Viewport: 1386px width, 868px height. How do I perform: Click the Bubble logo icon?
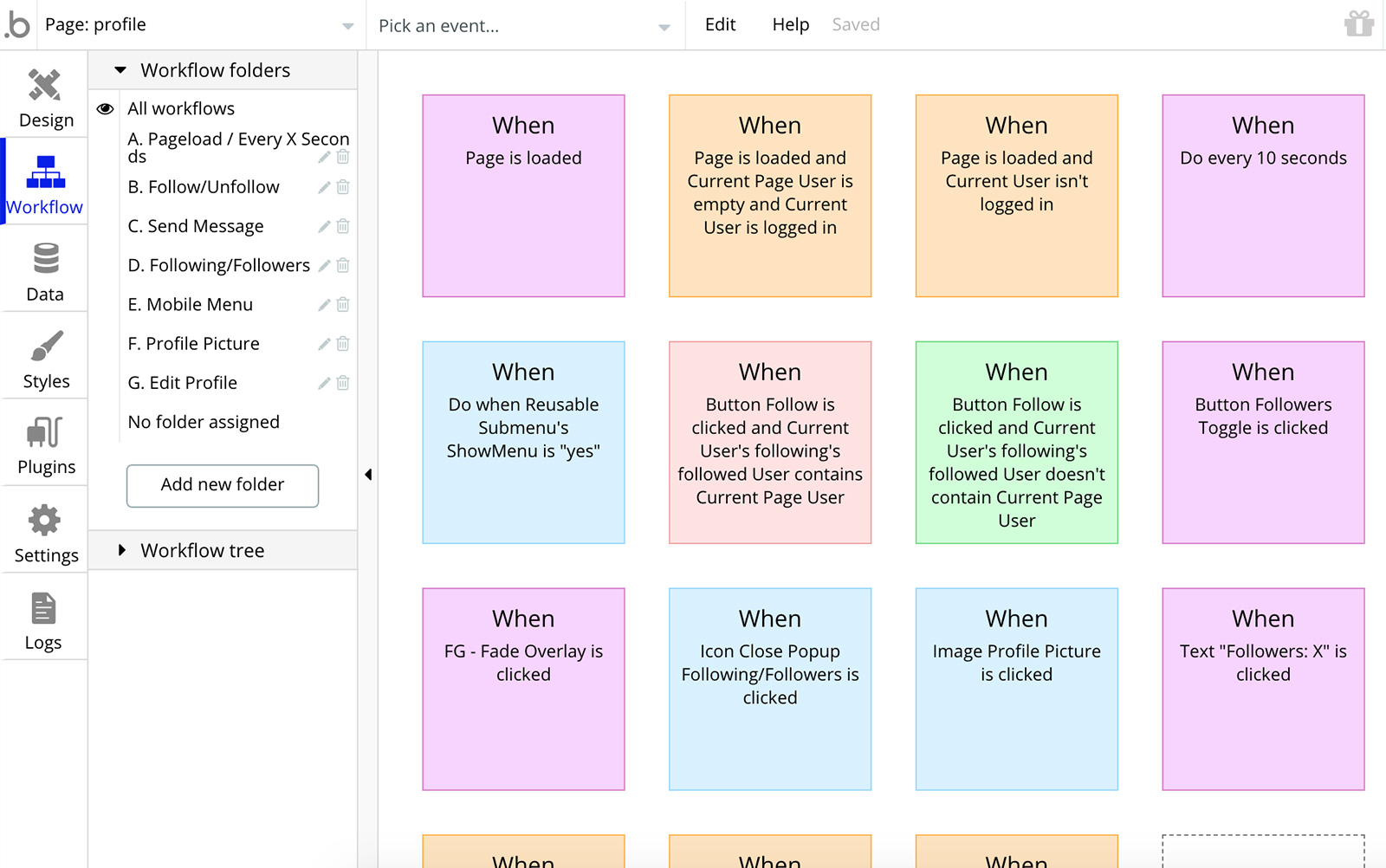(x=17, y=24)
